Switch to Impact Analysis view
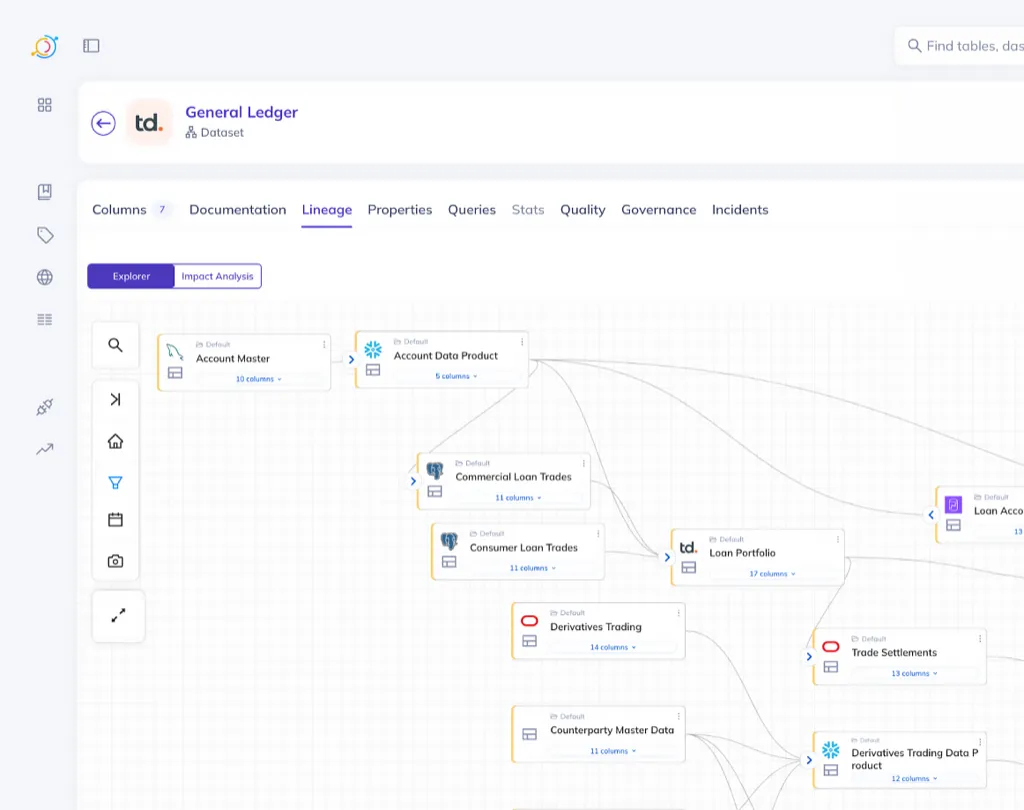 coord(217,276)
